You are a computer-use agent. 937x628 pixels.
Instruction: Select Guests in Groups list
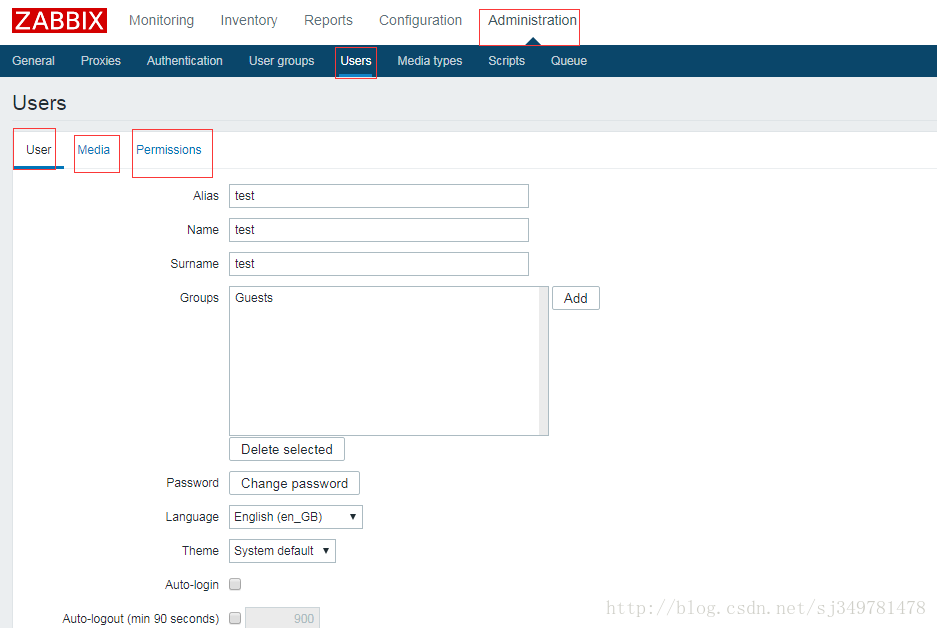[254, 298]
